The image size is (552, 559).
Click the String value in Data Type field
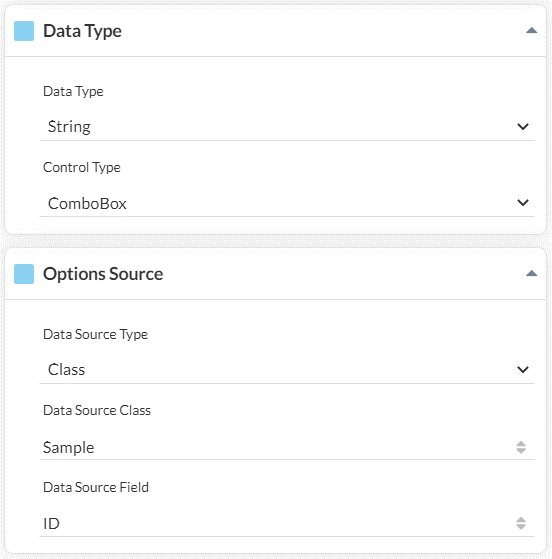click(x=69, y=127)
